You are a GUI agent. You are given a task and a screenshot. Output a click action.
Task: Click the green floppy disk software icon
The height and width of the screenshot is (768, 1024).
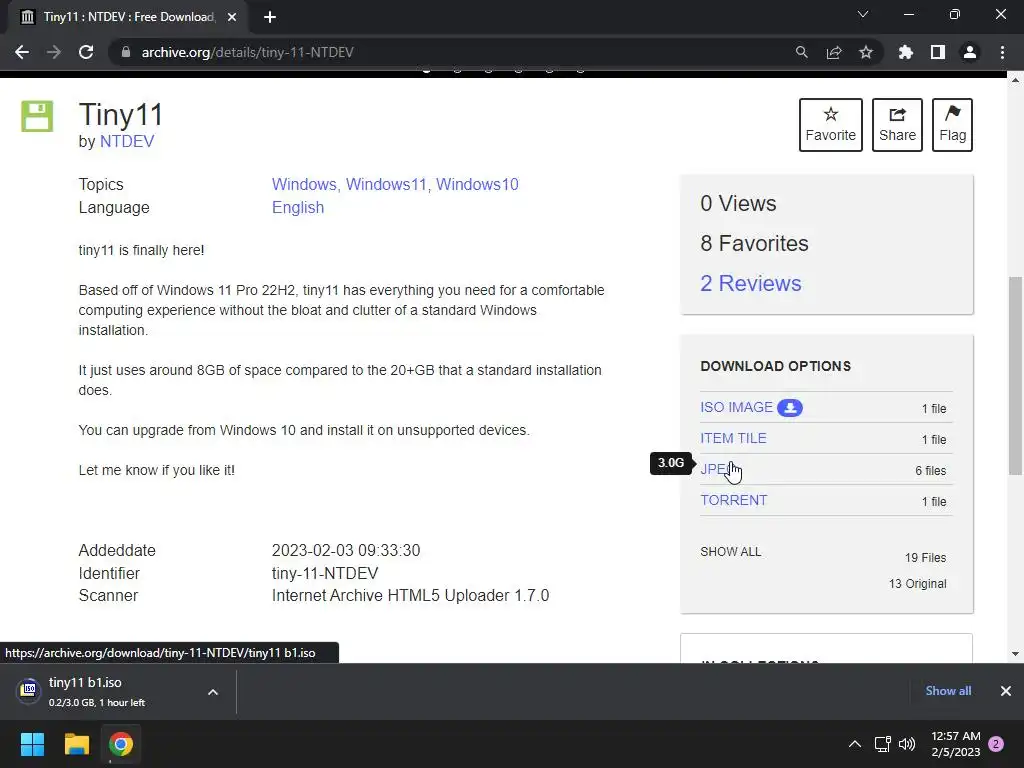click(x=37, y=116)
